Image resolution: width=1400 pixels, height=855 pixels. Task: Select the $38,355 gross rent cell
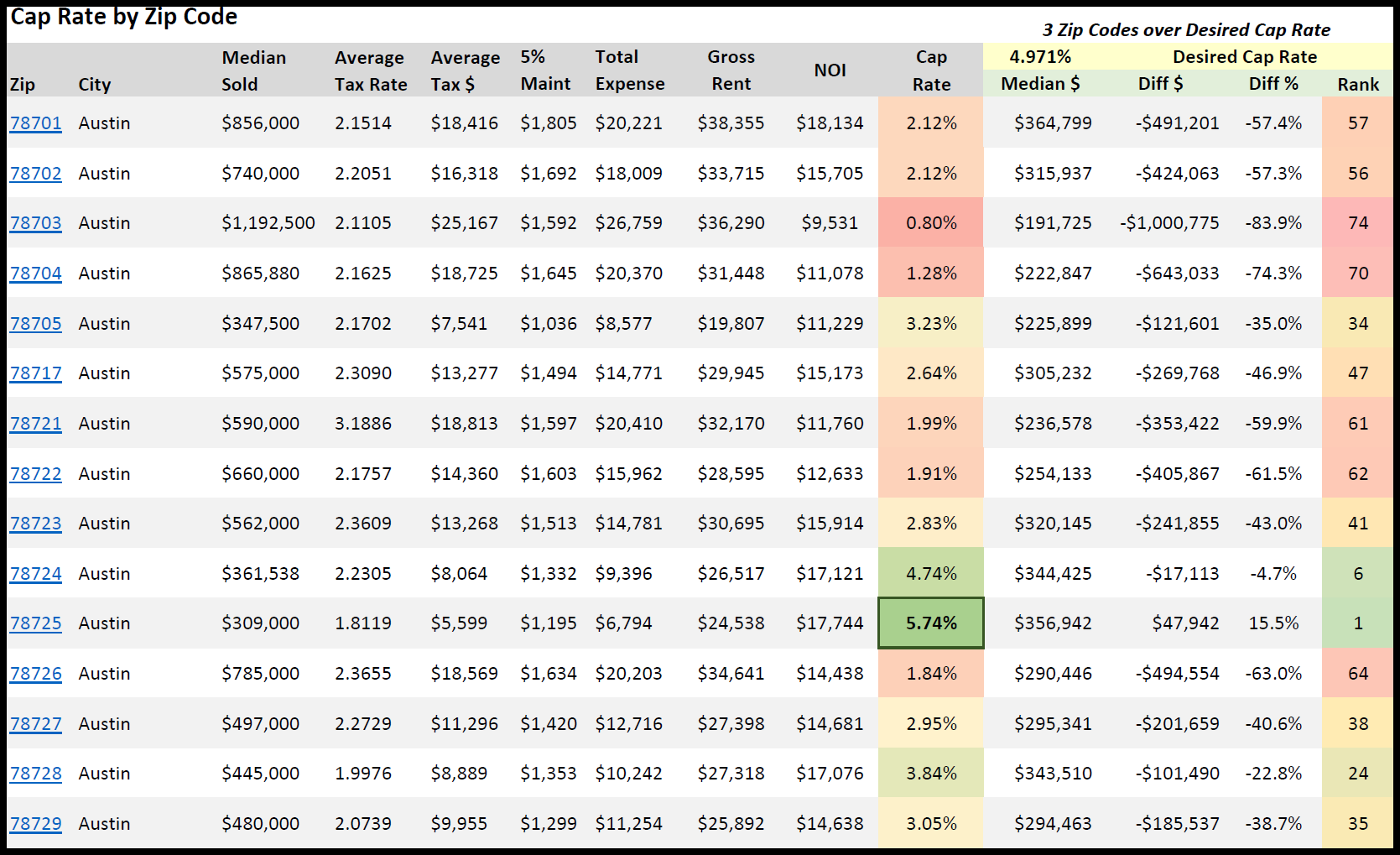(731, 123)
